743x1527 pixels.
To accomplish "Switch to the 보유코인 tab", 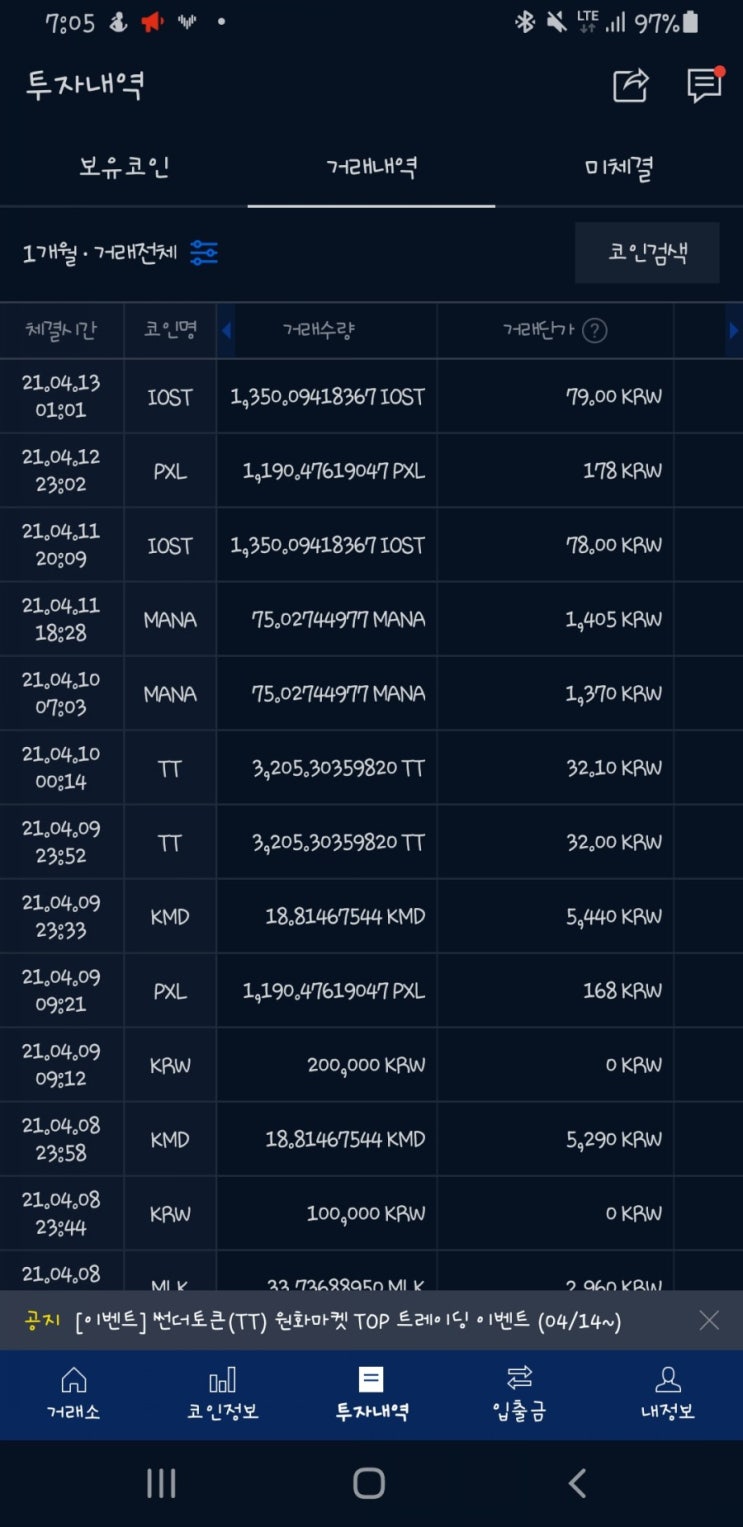I will 124,168.
